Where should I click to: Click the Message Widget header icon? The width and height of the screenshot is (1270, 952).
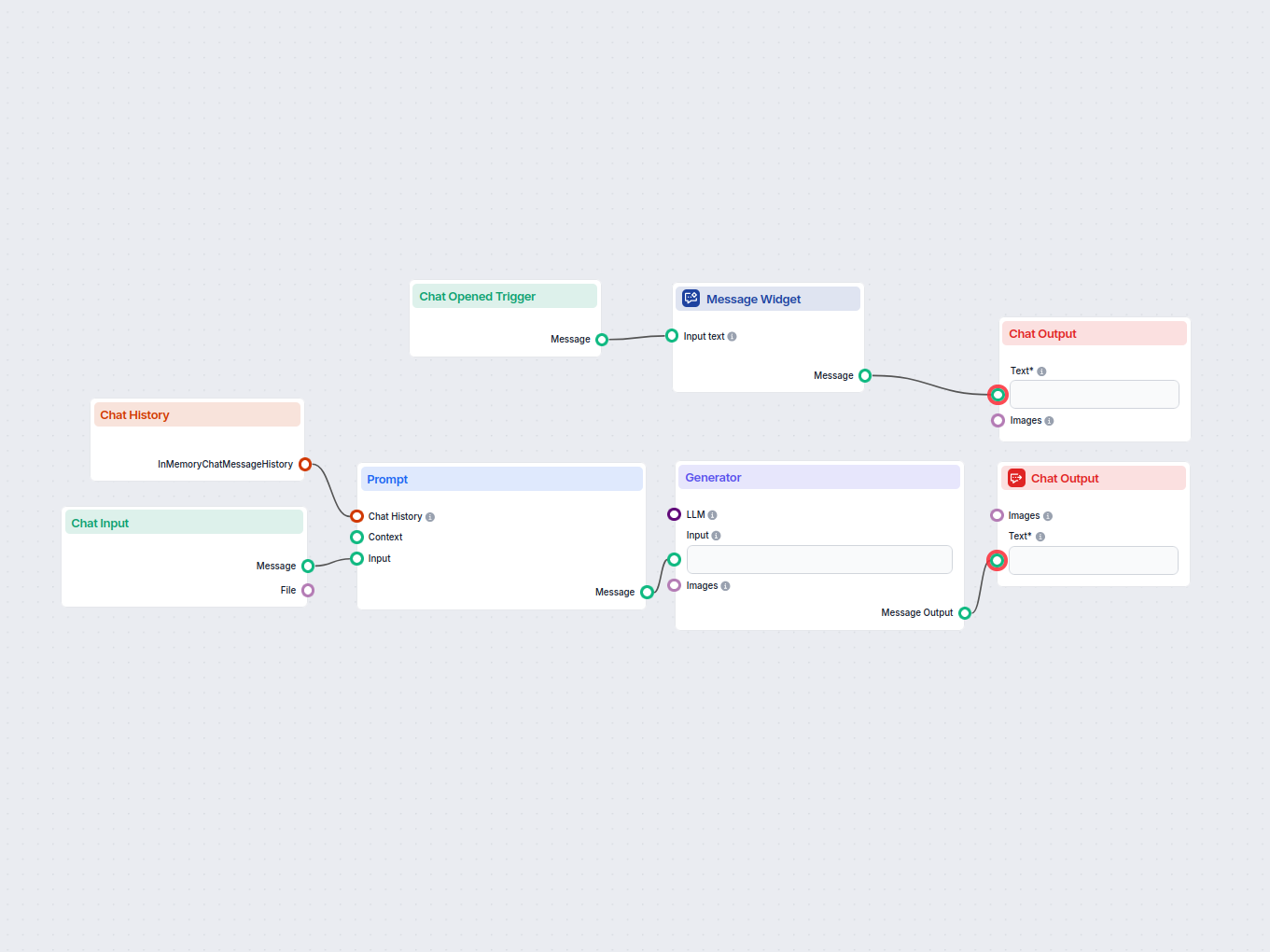(x=691, y=298)
